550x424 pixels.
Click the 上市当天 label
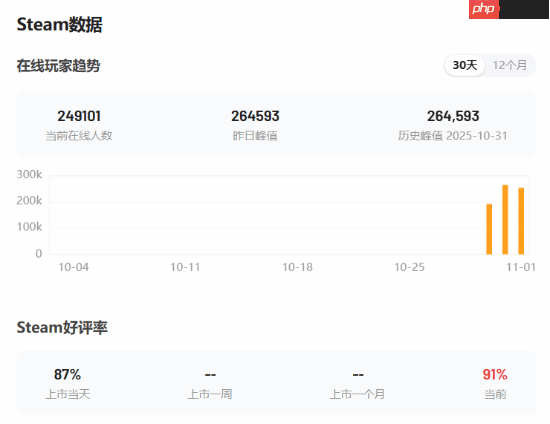pos(68,394)
